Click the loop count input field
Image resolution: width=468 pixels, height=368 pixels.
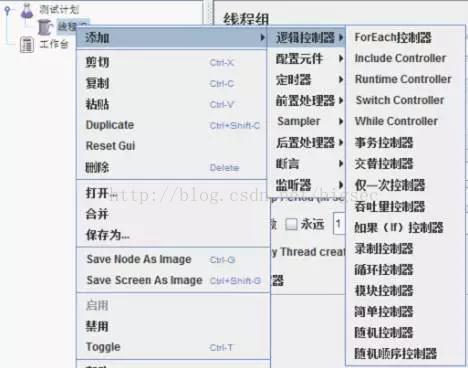(x=339, y=224)
